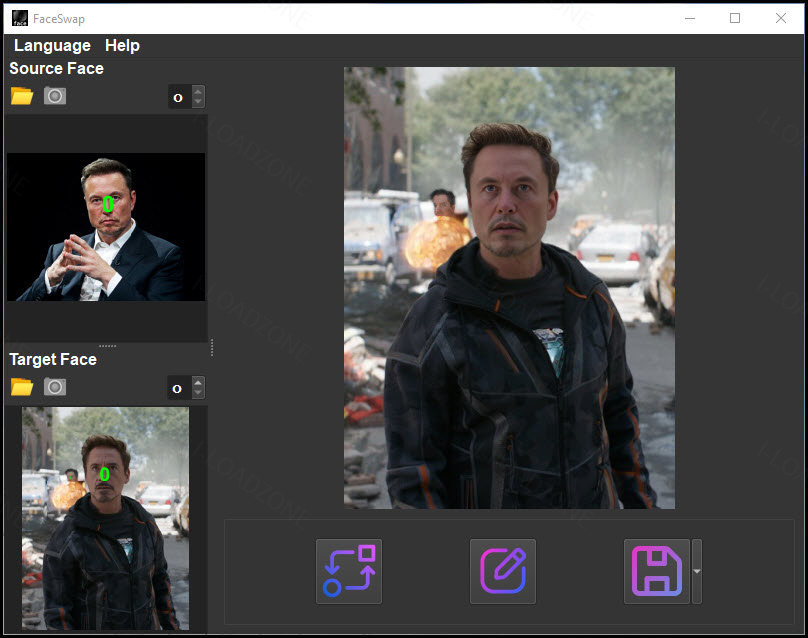808x638 pixels.
Task: Open the Language menu
Action: pos(52,45)
